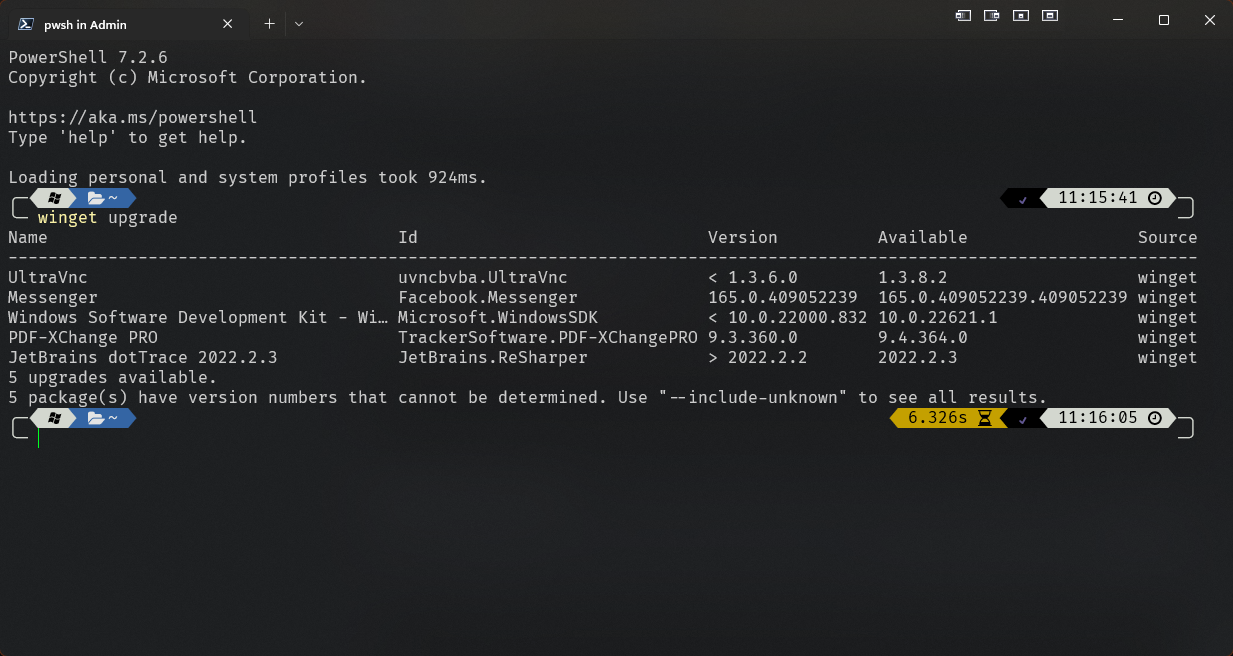Open the https://aka.ms/powershell link
This screenshot has width=1233, height=656.
pos(131,117)
